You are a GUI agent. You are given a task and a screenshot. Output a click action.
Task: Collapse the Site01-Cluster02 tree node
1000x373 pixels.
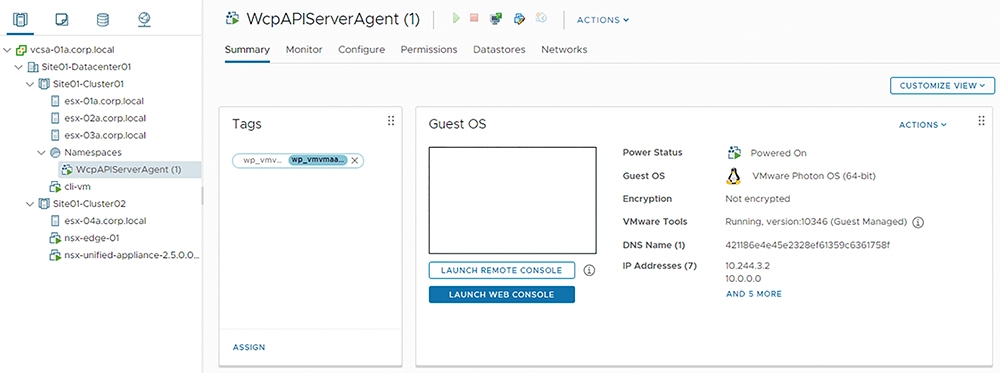coord(30,203)
